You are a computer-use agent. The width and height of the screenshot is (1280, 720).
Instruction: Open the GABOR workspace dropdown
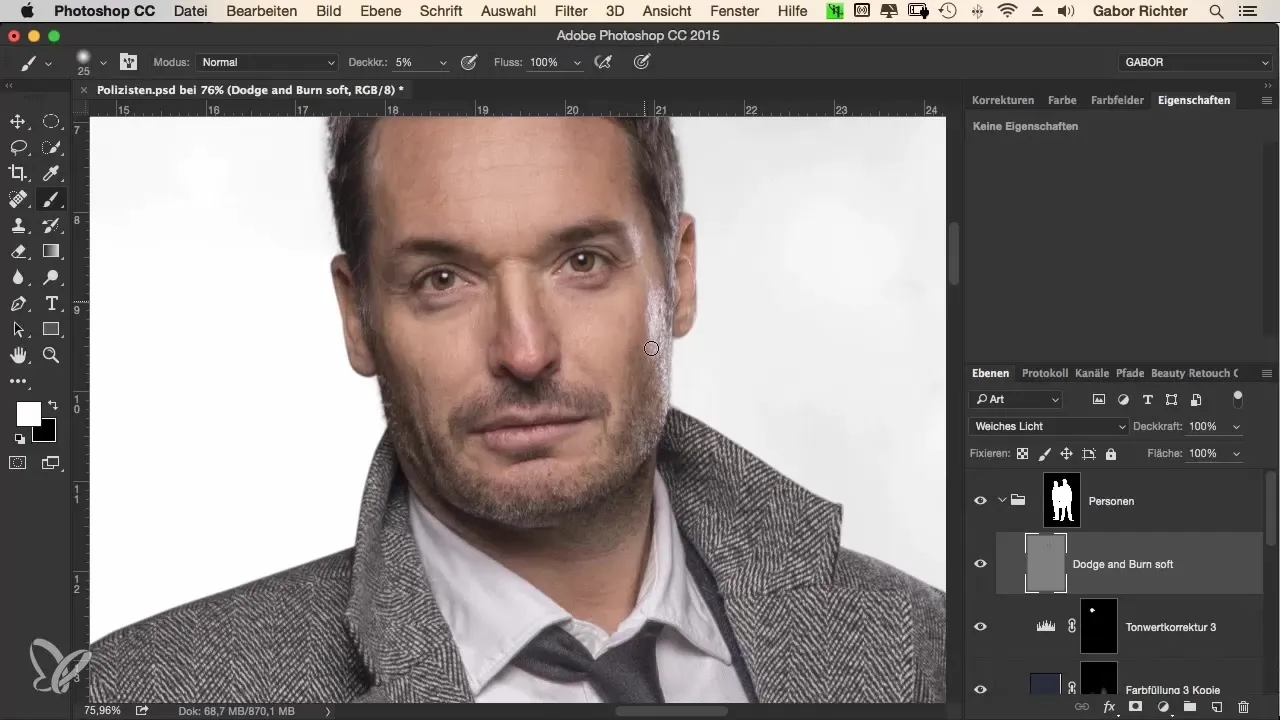click(x=1195, y=62)
